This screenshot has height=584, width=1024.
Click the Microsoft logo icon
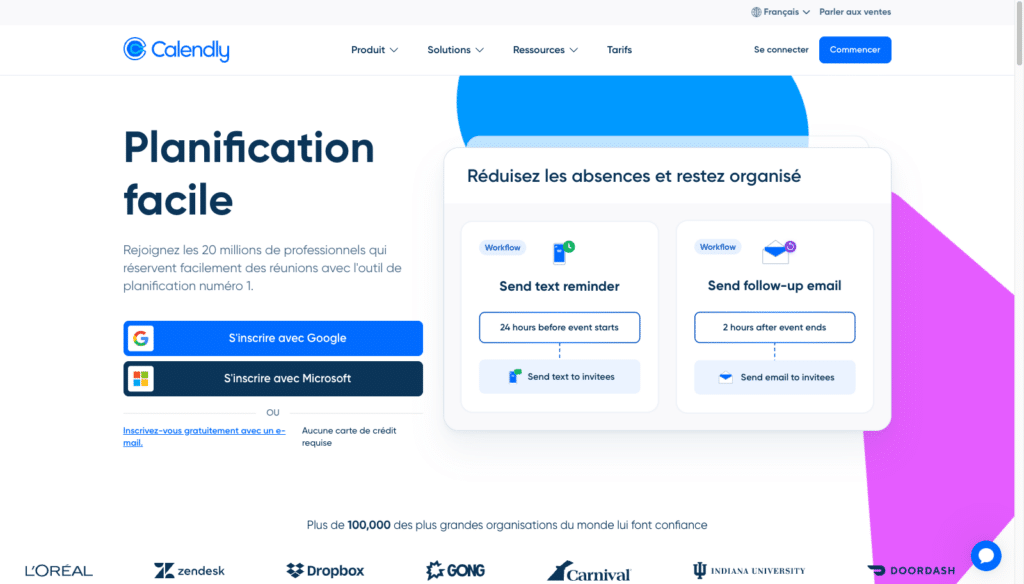click(x=140, y=379)
